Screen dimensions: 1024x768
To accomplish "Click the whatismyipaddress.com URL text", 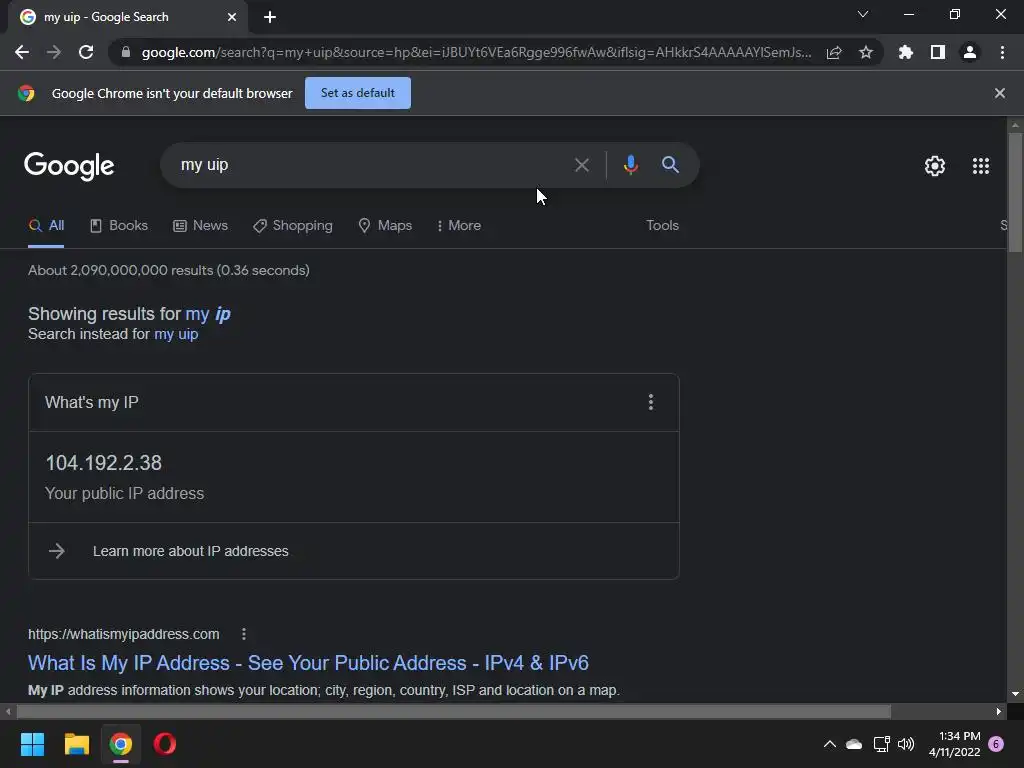I will pyautogui.click(x=123, y=634).
